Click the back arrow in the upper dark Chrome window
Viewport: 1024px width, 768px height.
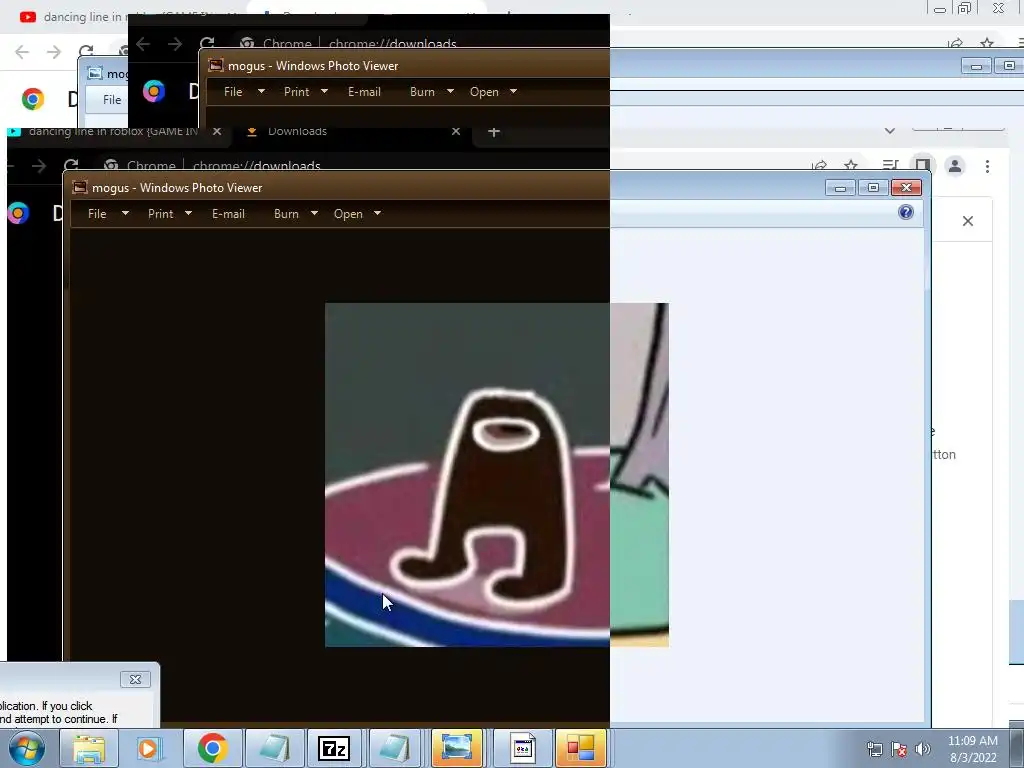tap(143, 44)
